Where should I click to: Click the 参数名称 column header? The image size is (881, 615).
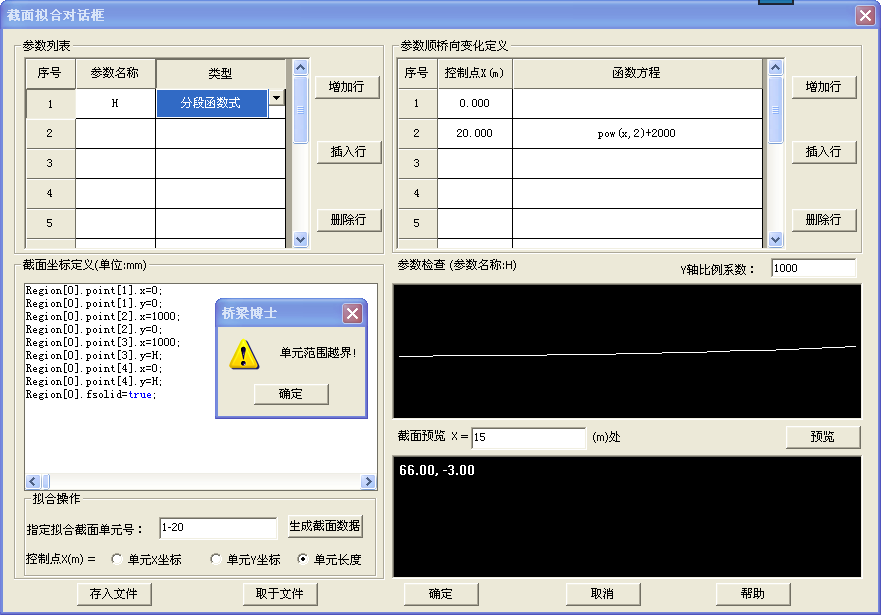115,73
